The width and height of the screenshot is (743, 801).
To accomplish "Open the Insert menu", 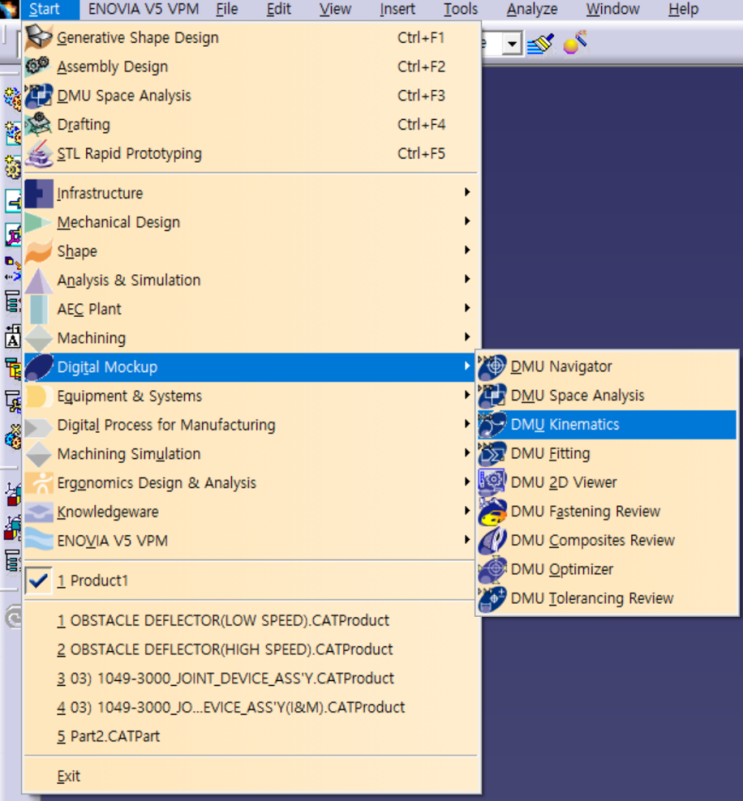I will 398,9.
